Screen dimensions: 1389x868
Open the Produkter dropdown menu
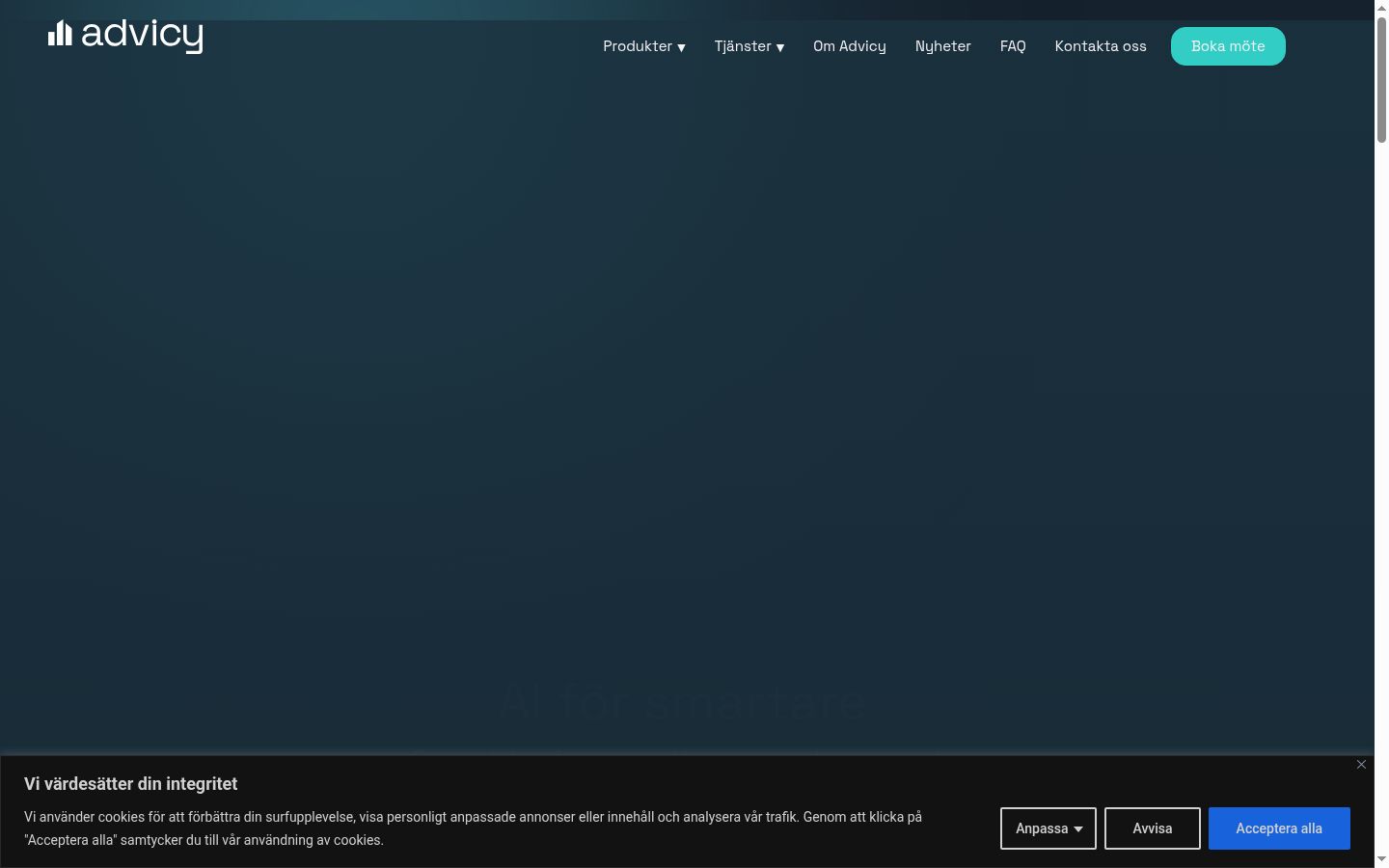643,46
